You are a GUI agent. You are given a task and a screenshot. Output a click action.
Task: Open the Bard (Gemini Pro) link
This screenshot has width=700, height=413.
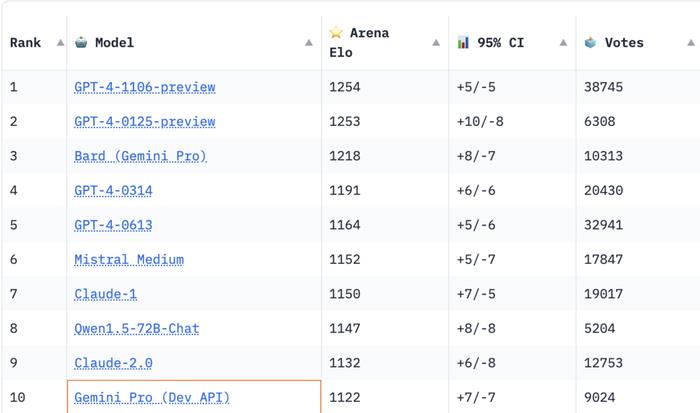tap(141, 156)
